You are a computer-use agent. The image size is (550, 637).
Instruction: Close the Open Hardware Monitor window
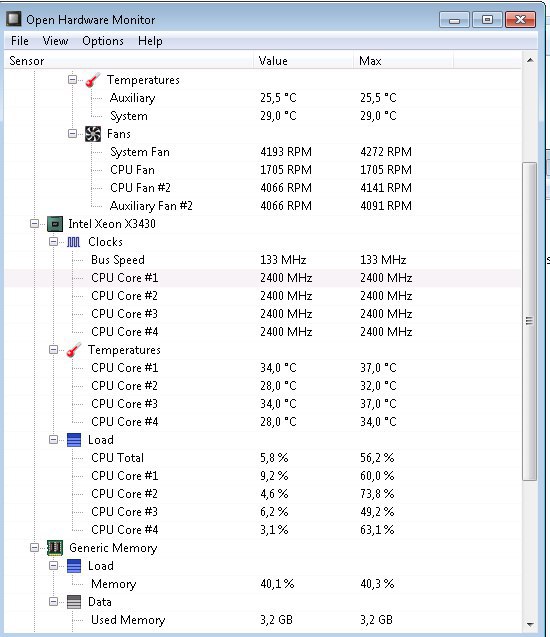click(520, 20)
